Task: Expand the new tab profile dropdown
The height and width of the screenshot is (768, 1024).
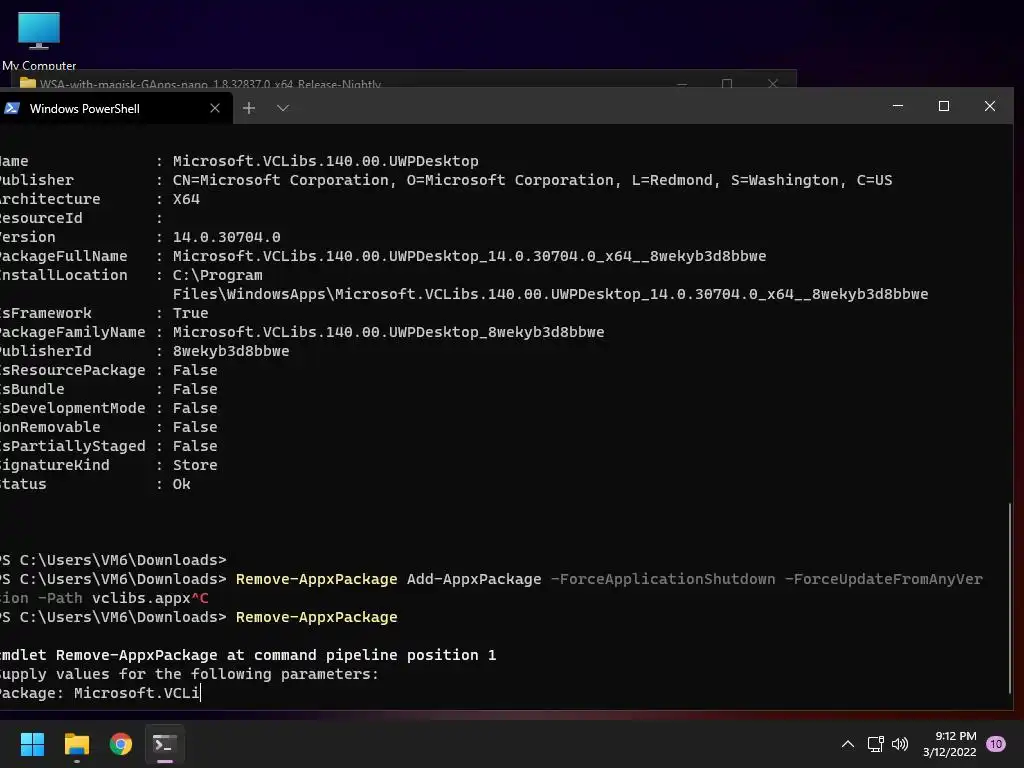Action: 283,108
